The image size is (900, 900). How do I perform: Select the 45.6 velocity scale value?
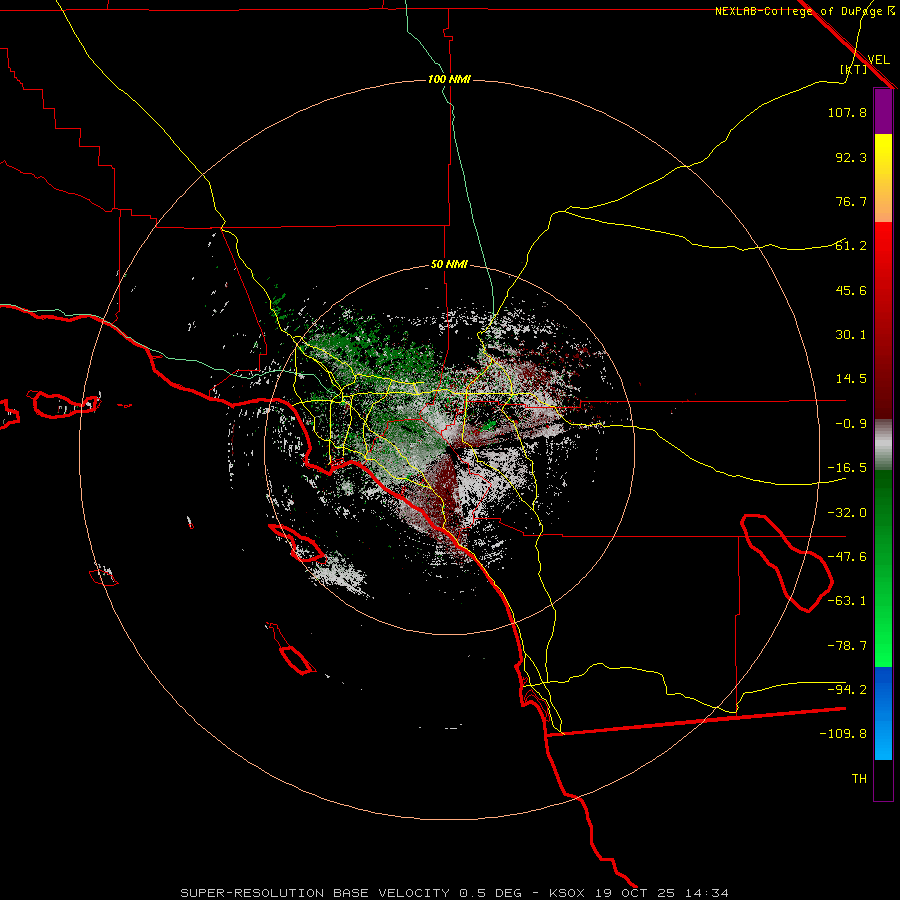point(851,290)
